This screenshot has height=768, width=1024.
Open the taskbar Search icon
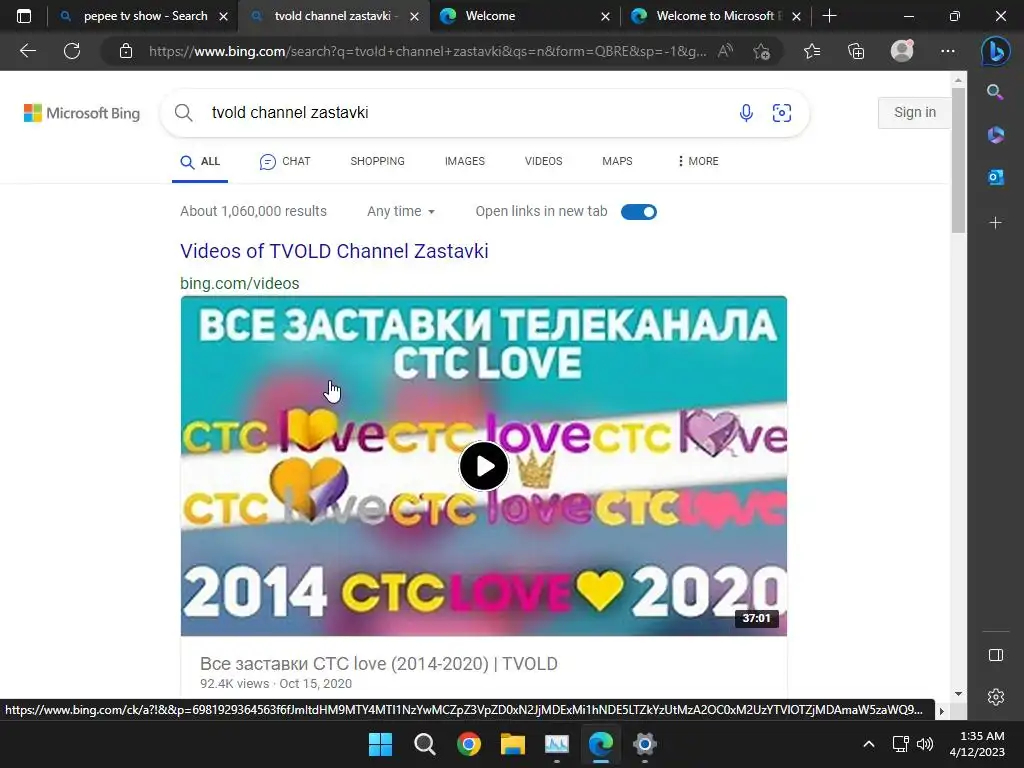[424, 744]
